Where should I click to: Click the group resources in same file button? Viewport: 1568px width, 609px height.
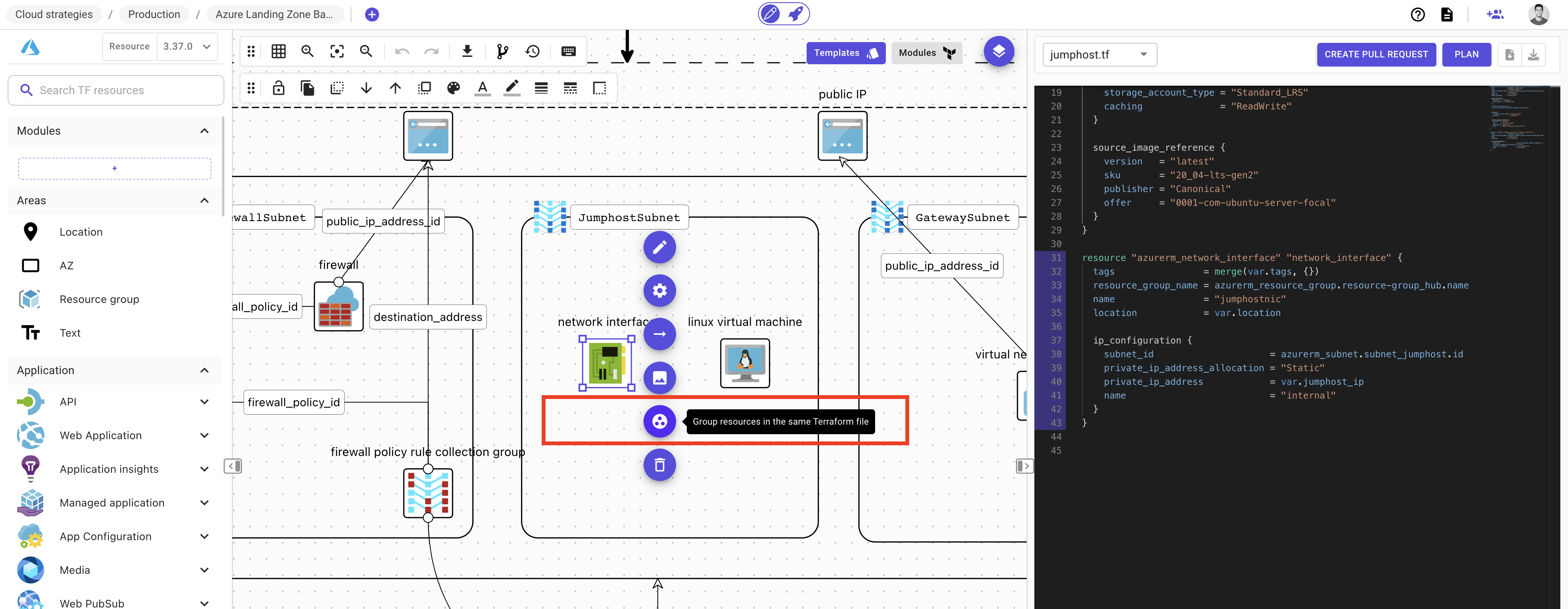coord(659,421)
